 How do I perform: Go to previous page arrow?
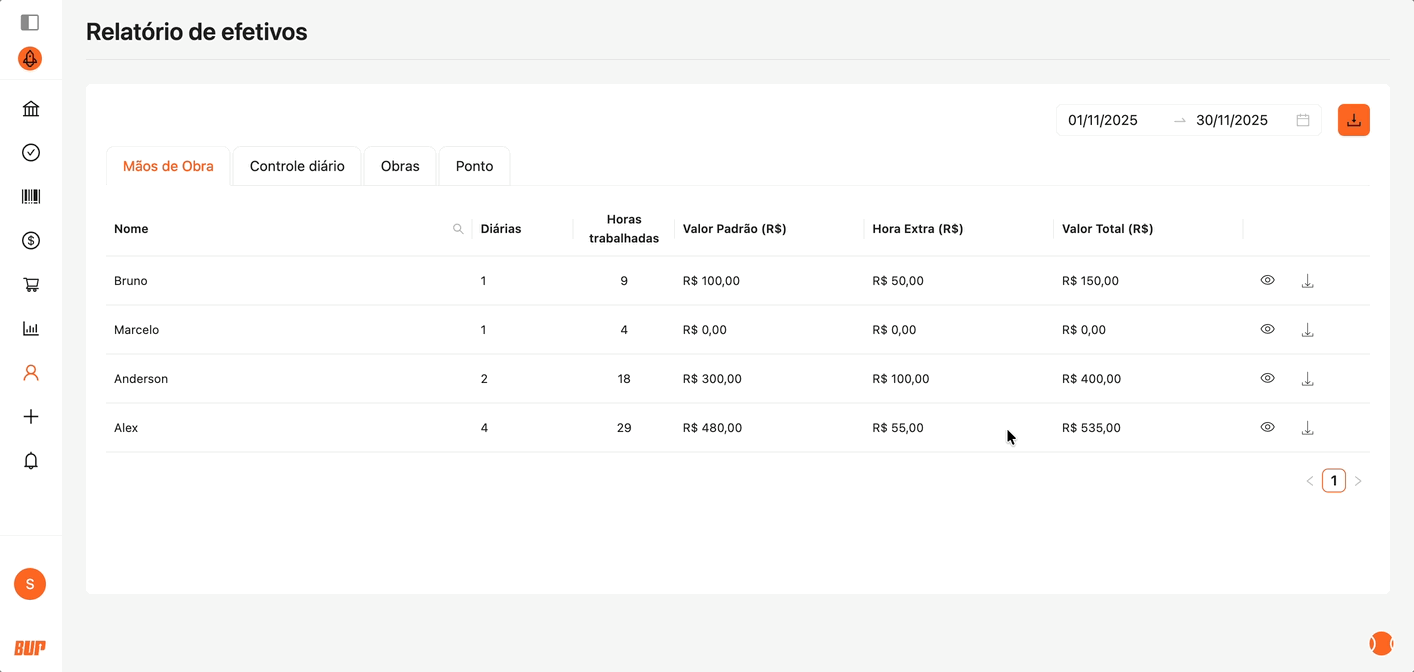point(1310,481)
